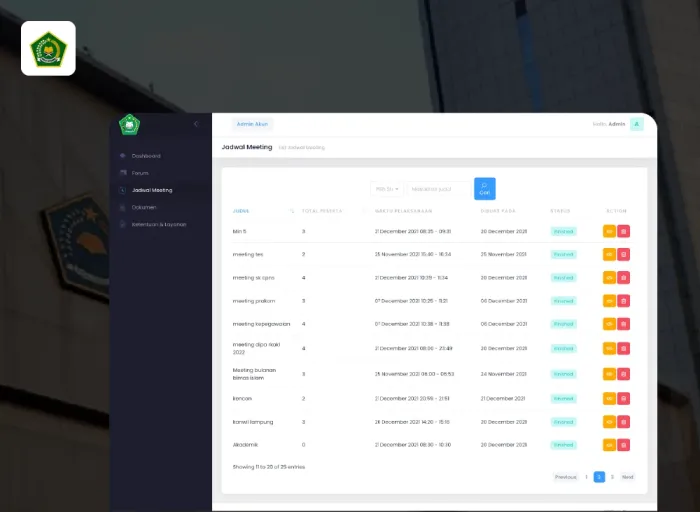The width and height of the screenshot is (700, 512).
Task: Click the text 'Showing 11 to 20 of 25 entries'
Action: (x=268, y=467)
